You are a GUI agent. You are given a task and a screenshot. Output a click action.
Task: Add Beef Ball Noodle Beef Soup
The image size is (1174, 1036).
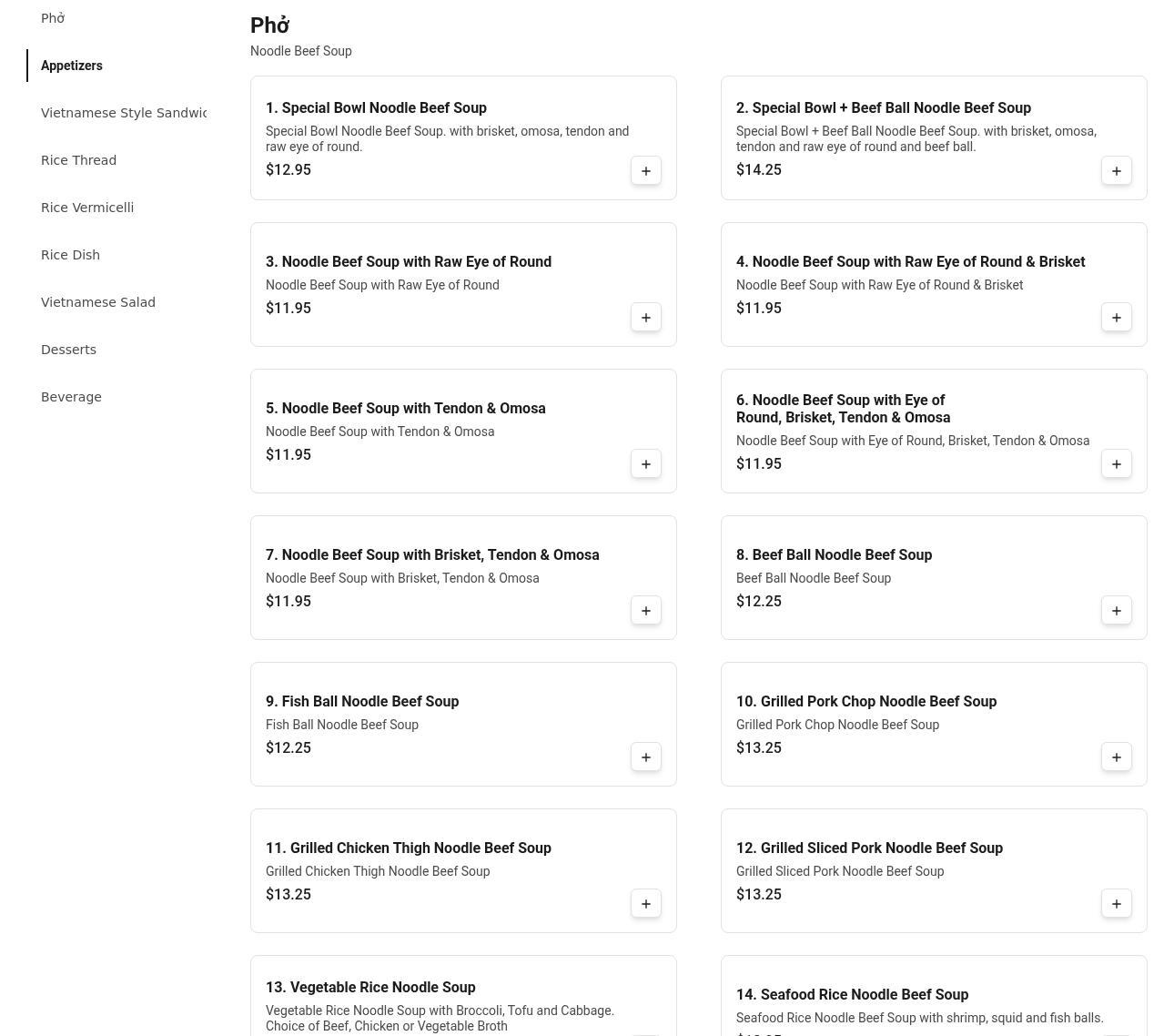(x=1117, y=610)
